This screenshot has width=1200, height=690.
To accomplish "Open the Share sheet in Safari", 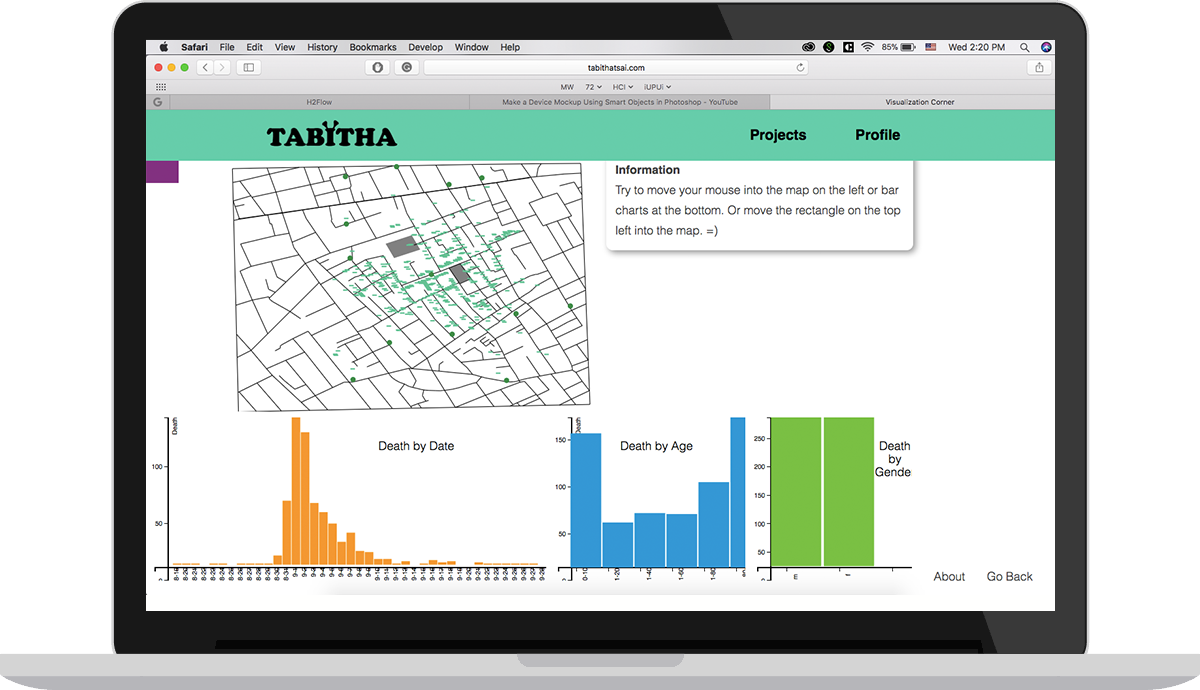I will pos(1038,67).
